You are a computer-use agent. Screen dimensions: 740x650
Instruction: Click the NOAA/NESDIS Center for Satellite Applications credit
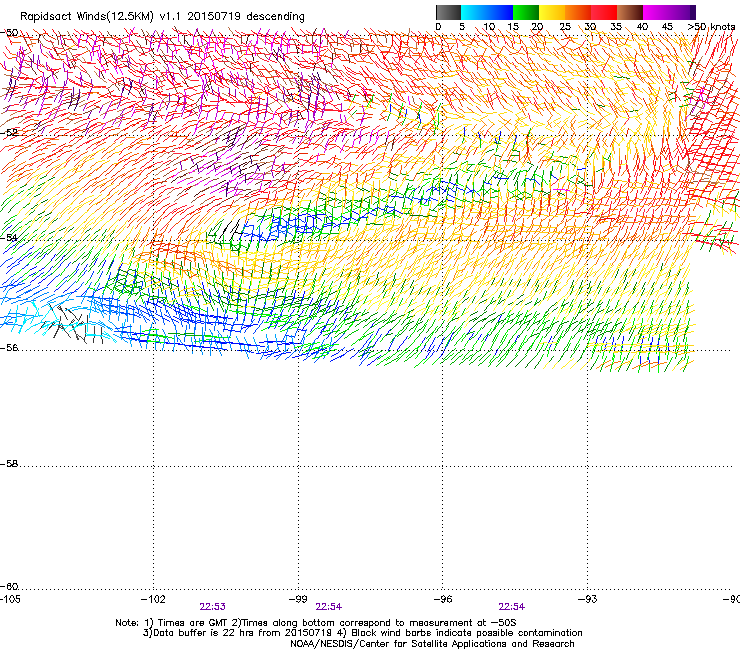(x=432, y=644)
